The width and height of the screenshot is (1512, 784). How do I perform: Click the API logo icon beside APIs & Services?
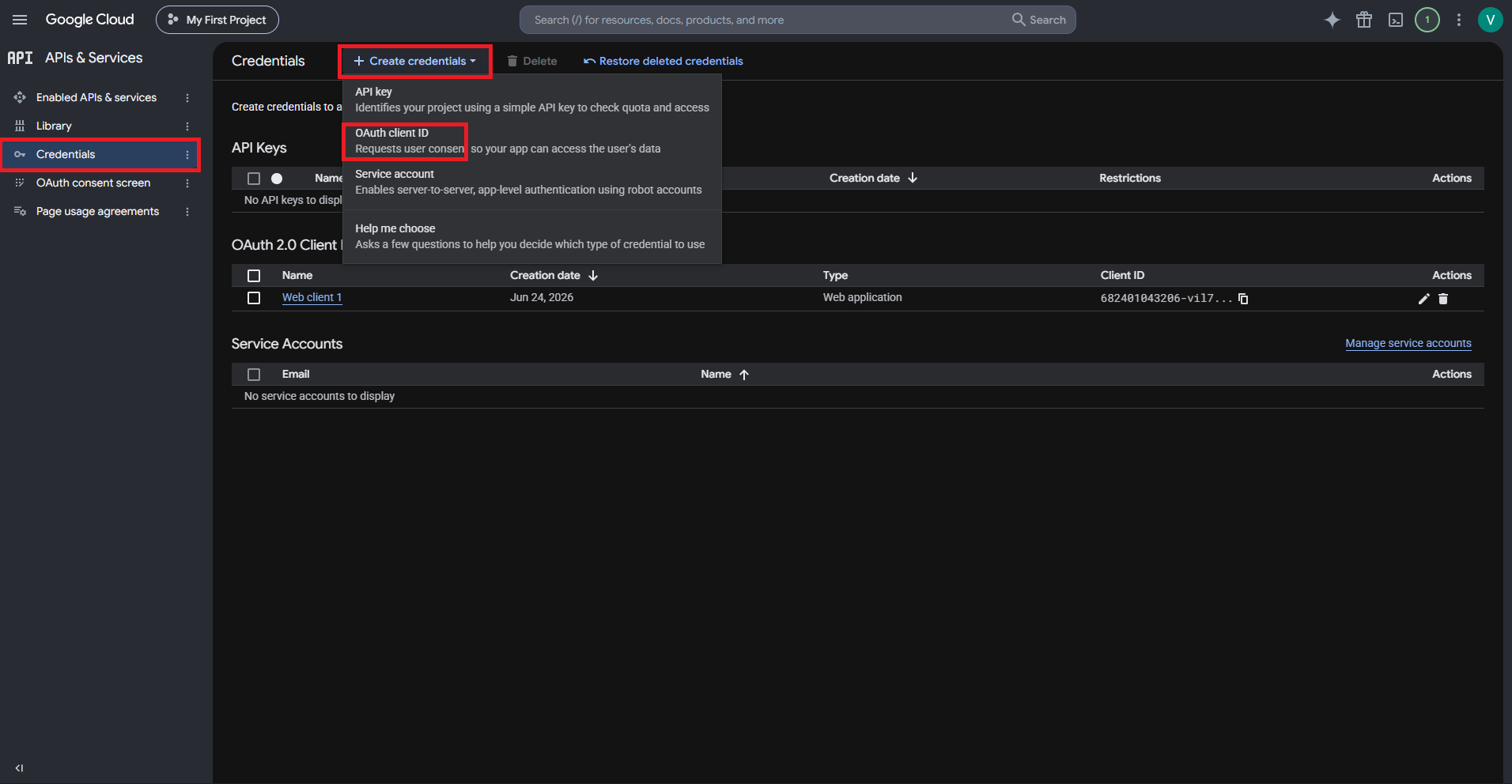click(20, 58)
